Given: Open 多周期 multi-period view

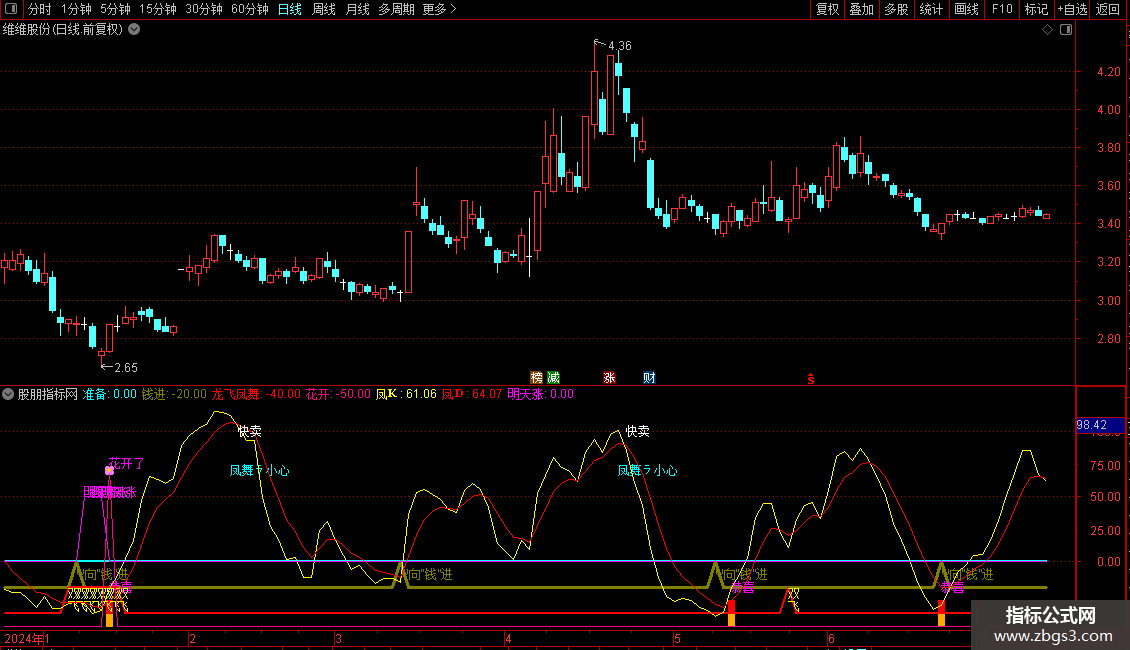Looking at the screenshot, I should (396, 9).
